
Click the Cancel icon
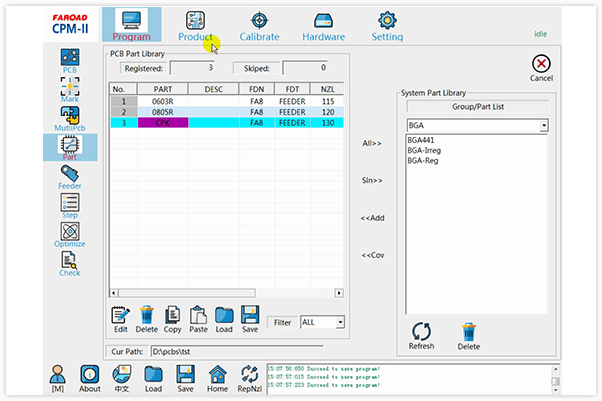tap(541, 68)
